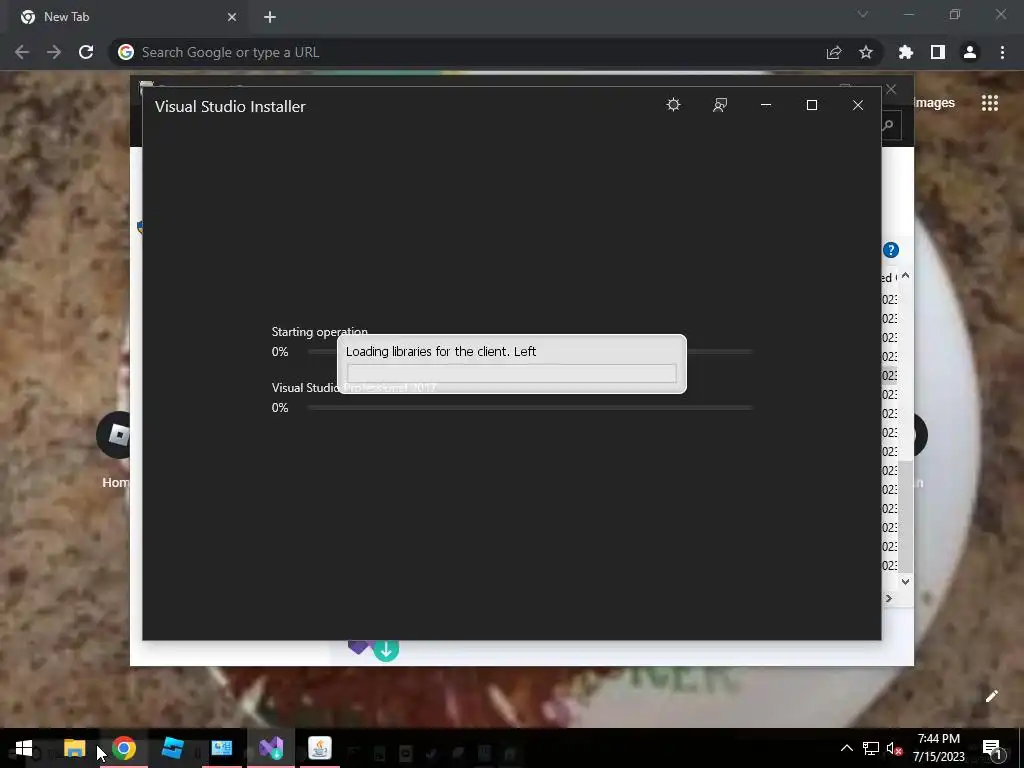Click the "Starting operation" label

[319, 332]
